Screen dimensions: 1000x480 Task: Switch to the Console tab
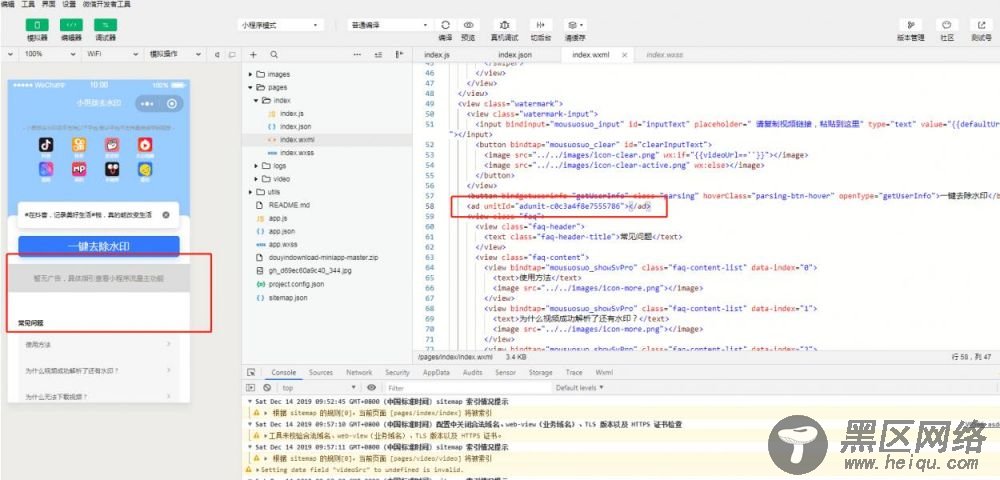284,372
